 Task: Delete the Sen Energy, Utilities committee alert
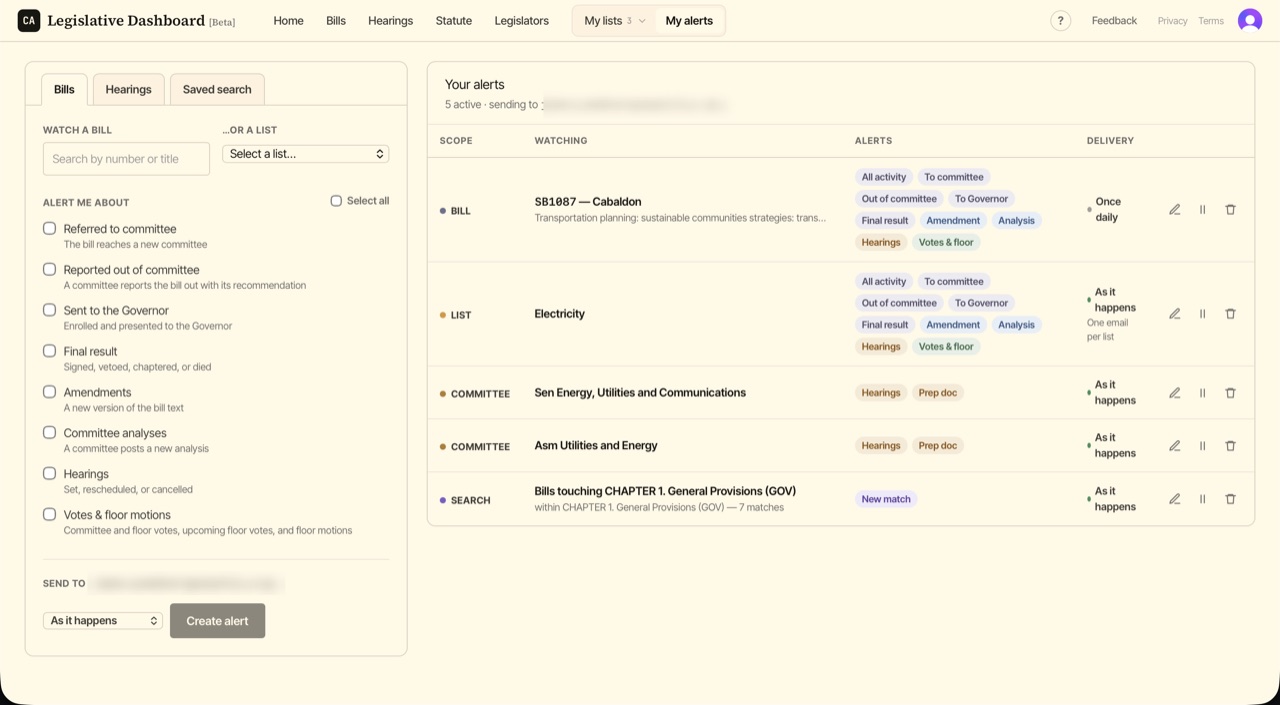click(1231, 393)
